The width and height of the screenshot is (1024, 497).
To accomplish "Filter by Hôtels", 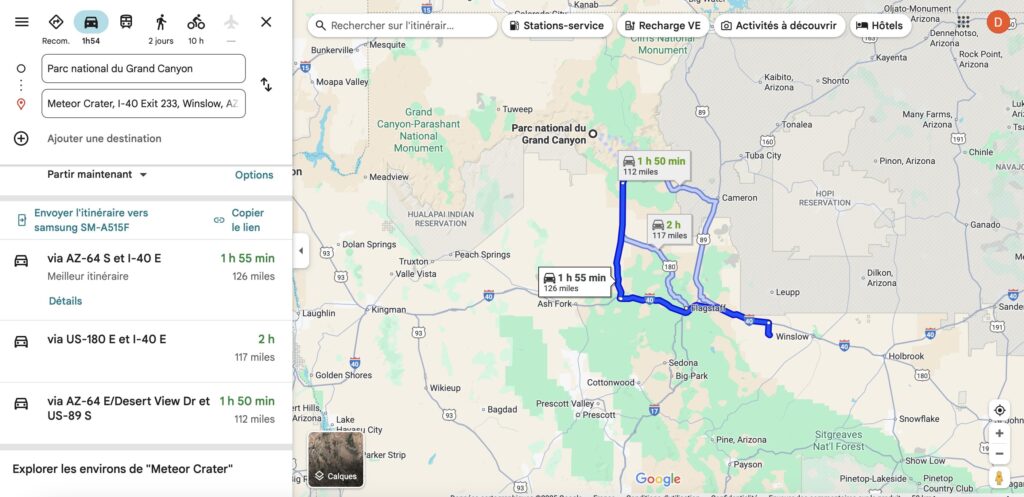I will (880, 25).
